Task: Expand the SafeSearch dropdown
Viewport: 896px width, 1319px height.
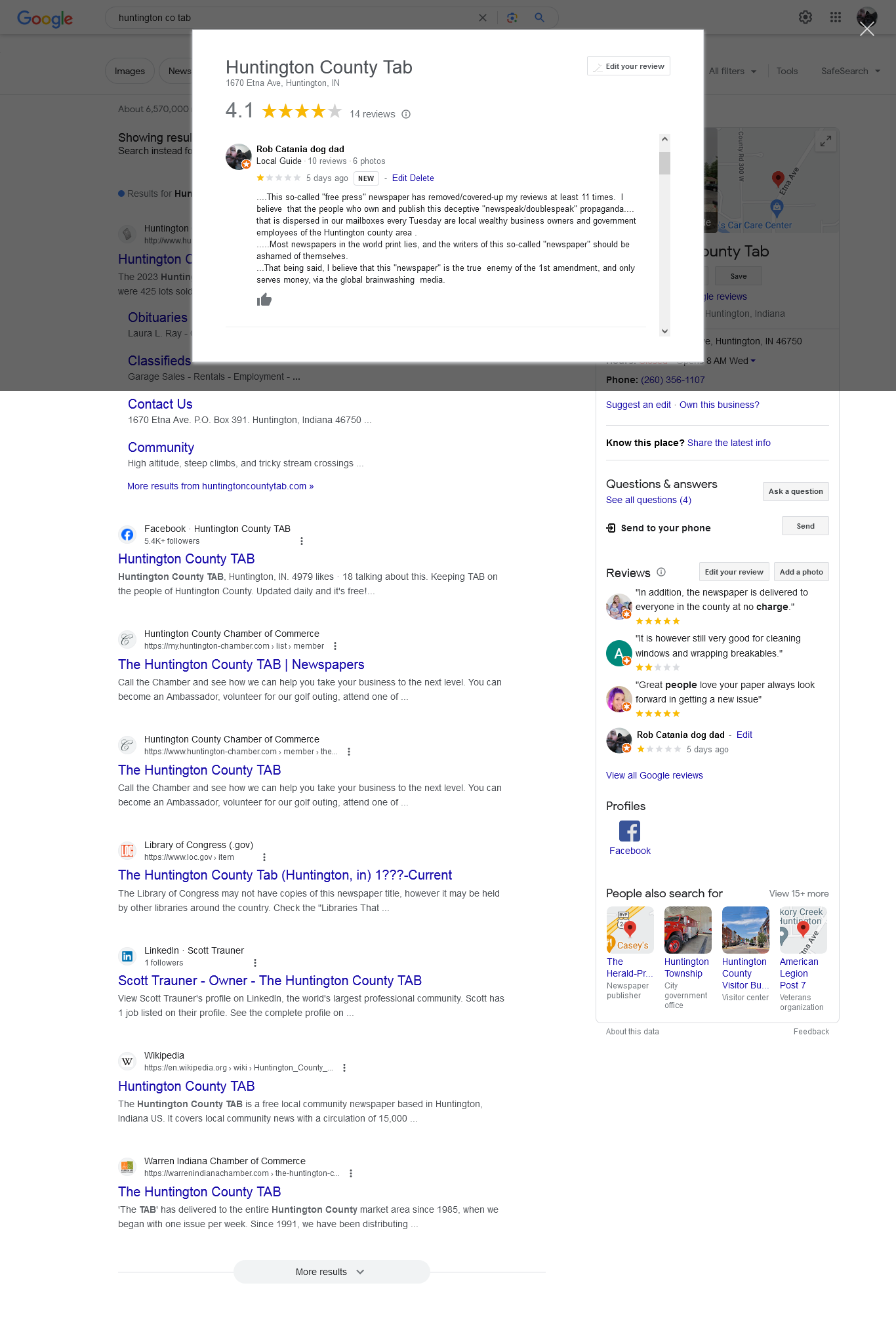Action: pyautogui.click(x=851, y=71)
